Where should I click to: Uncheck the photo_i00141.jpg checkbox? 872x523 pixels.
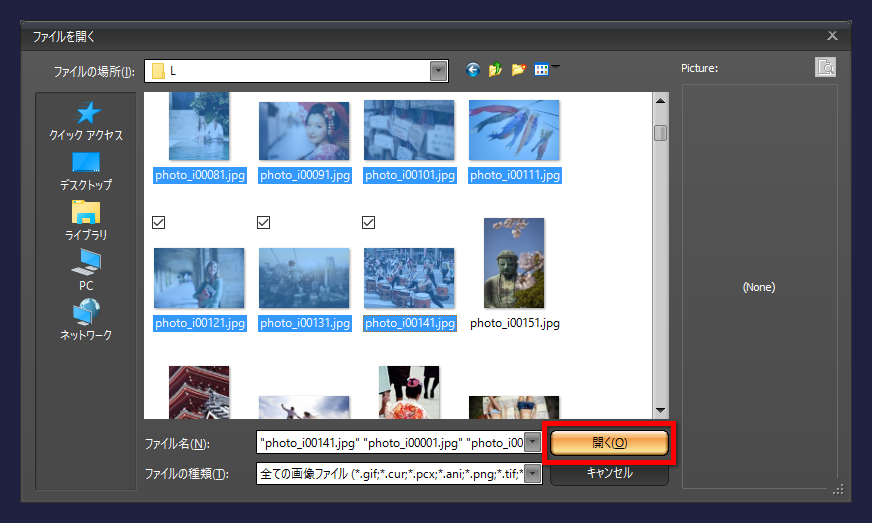(x=368, y=223)
